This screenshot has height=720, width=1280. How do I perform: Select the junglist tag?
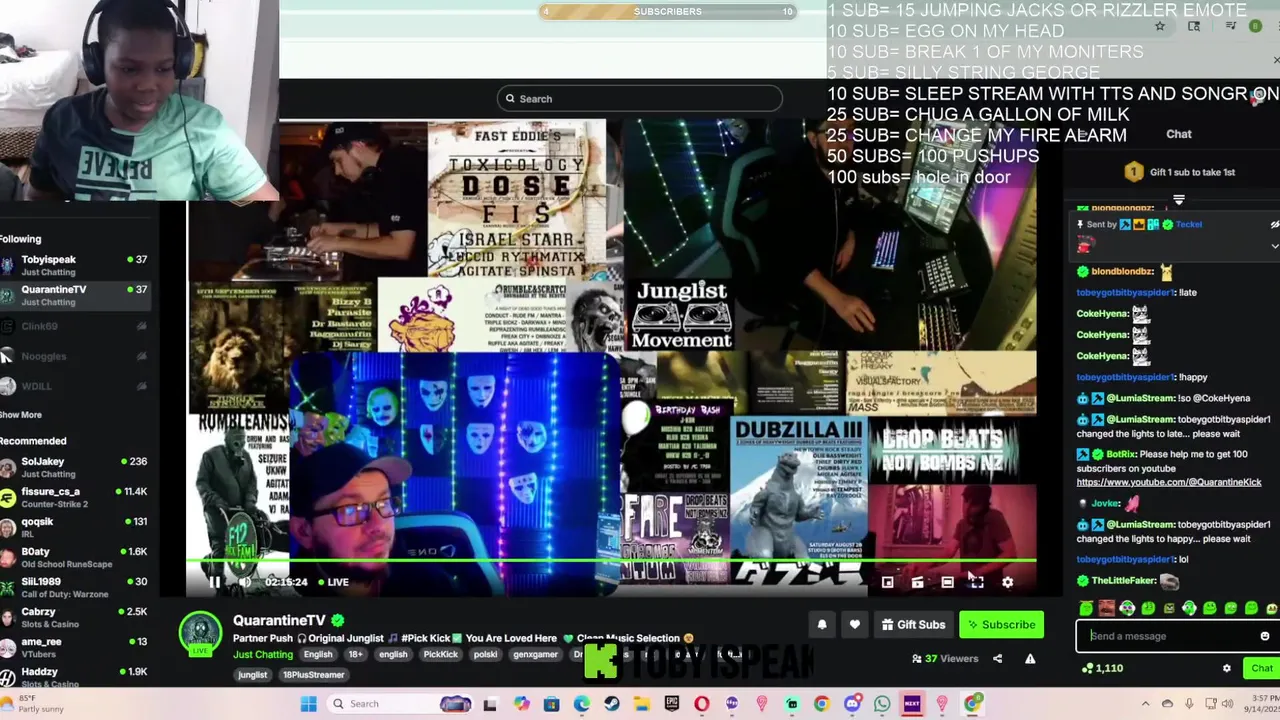coord(252,675)
